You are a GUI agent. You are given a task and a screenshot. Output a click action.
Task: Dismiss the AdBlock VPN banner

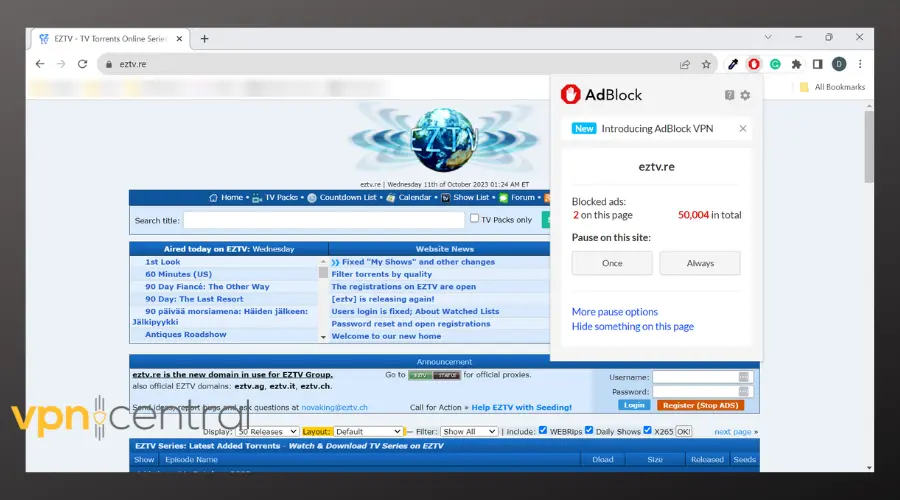click(x=743, y=129)
